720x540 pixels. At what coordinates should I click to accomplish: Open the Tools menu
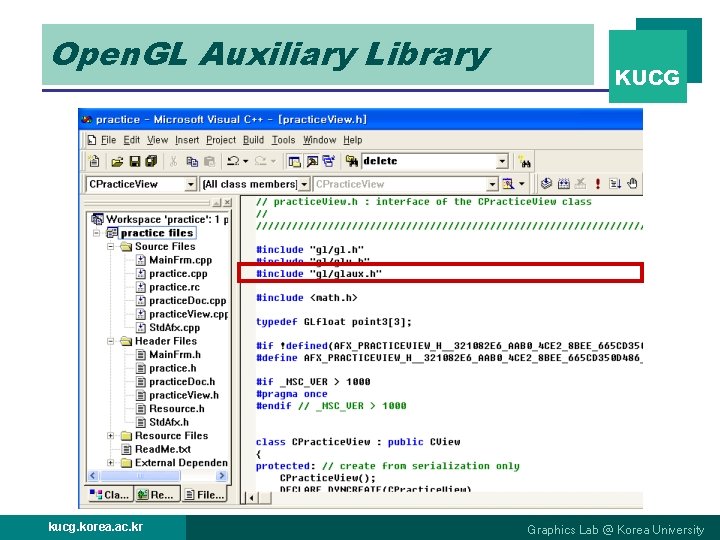click(283, 140)
